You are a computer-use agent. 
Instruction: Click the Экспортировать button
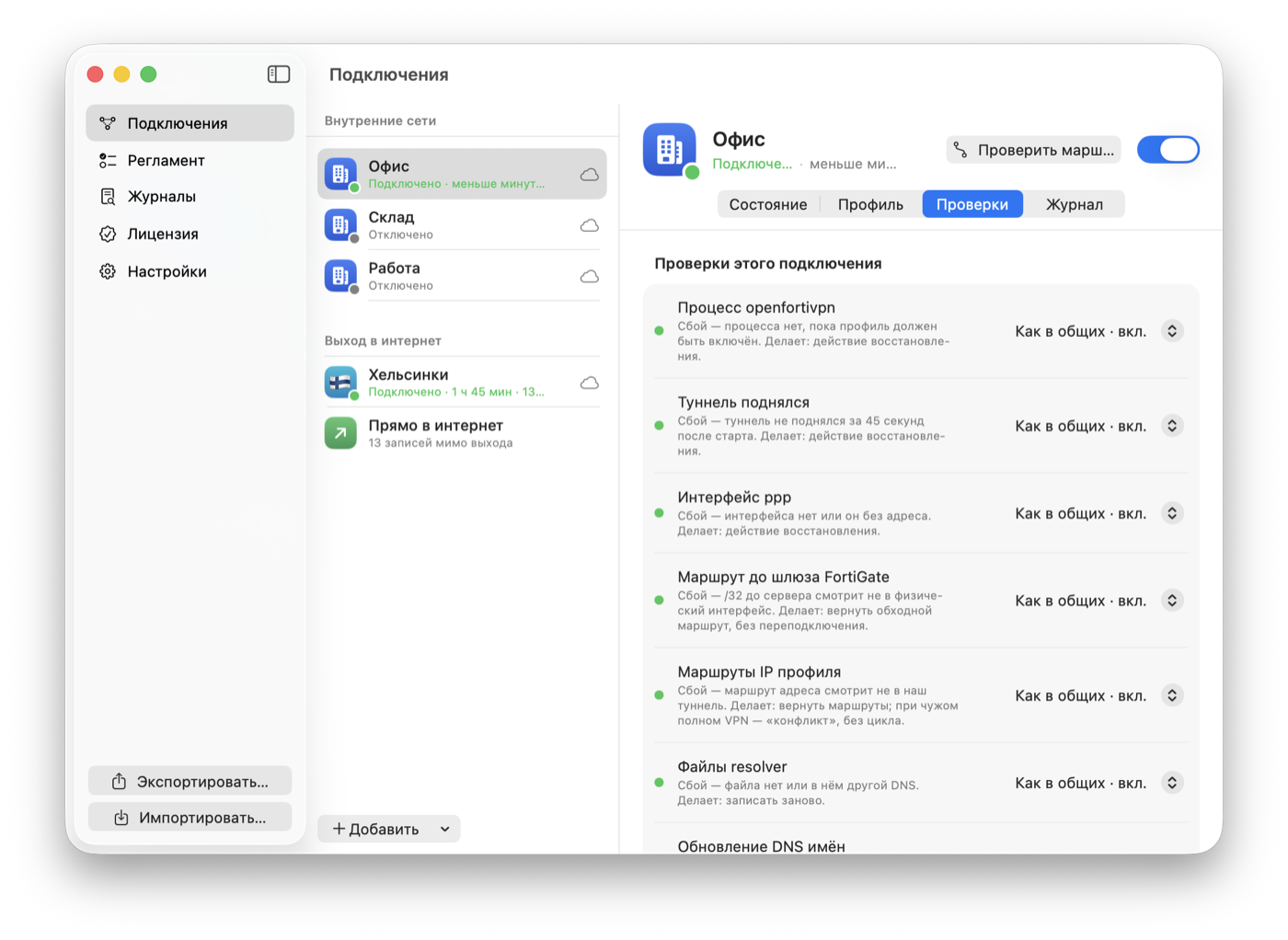190,781
